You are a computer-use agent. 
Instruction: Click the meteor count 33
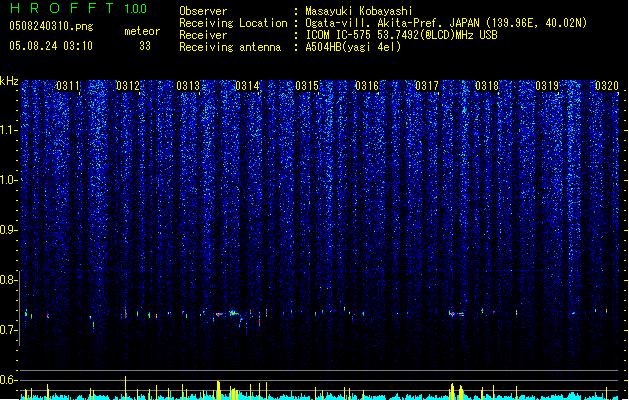coord(145,46)
